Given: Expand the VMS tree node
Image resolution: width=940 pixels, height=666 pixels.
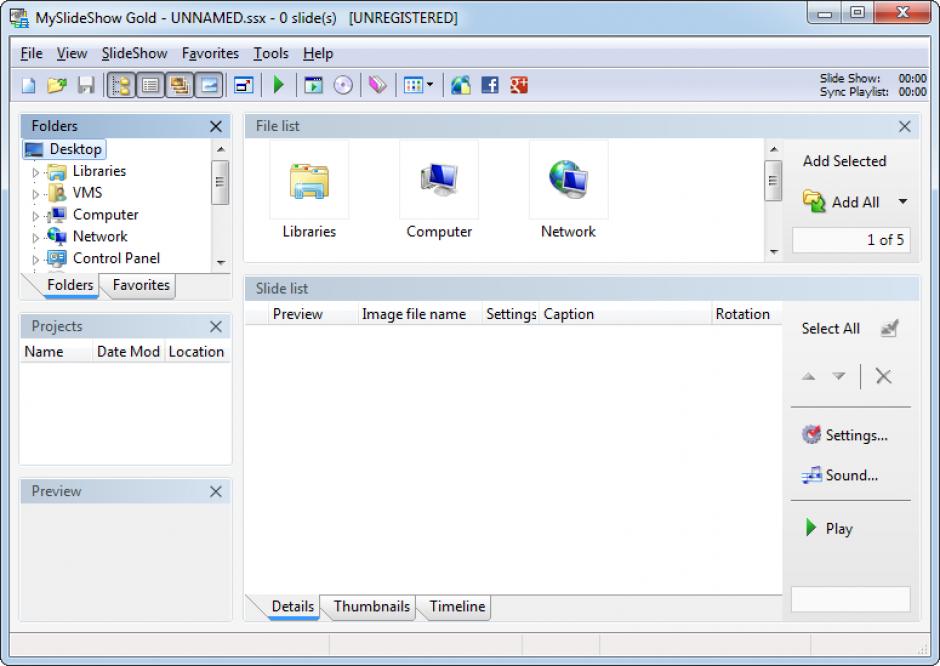Looking at the screenshot, I should pyautogui.click(x=35, y=194).
